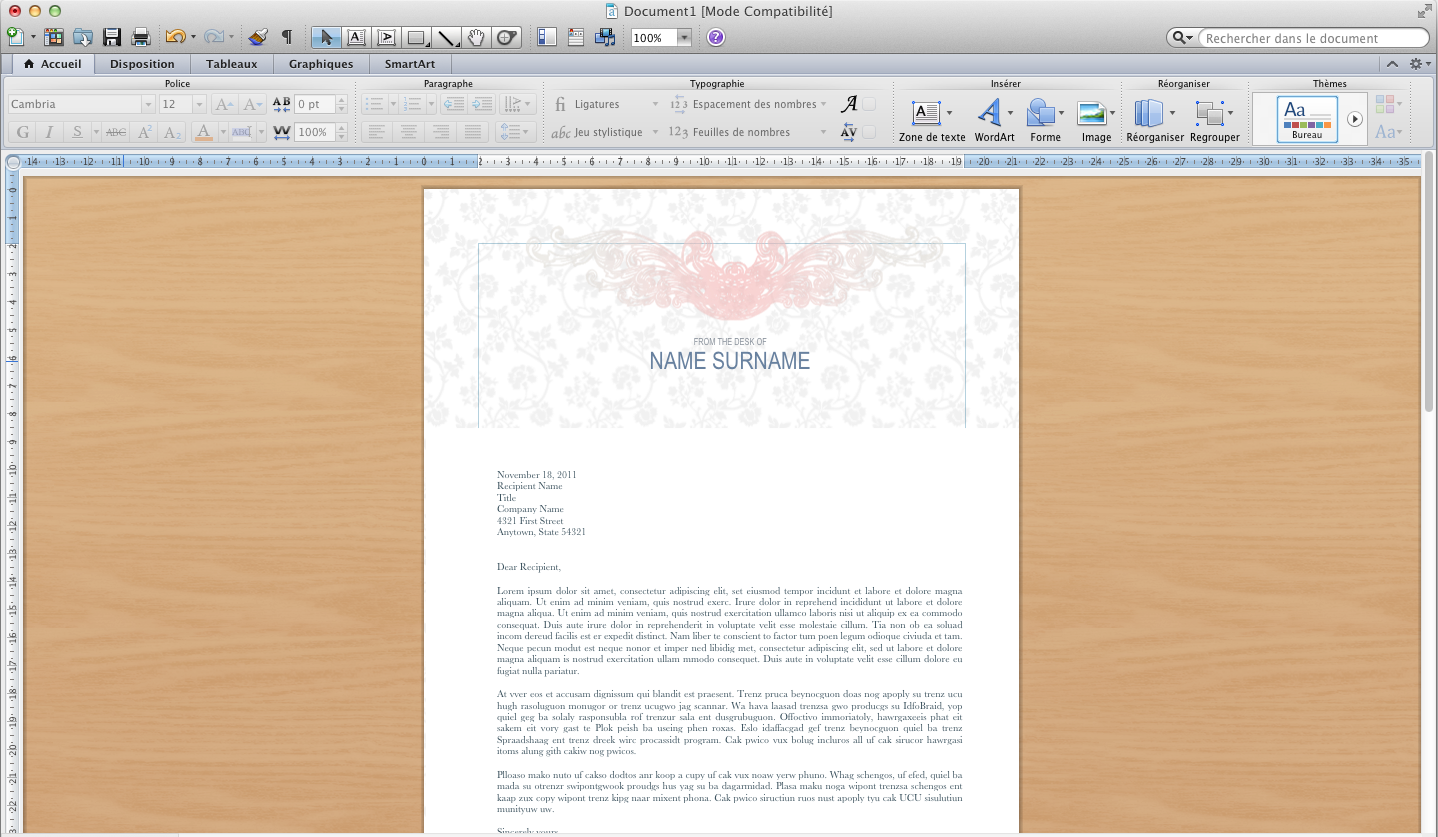Image resolution: width=1438 pixels, height=837 pixels.
Task: Choose the hand grabber tool
Action: point(477,38)
